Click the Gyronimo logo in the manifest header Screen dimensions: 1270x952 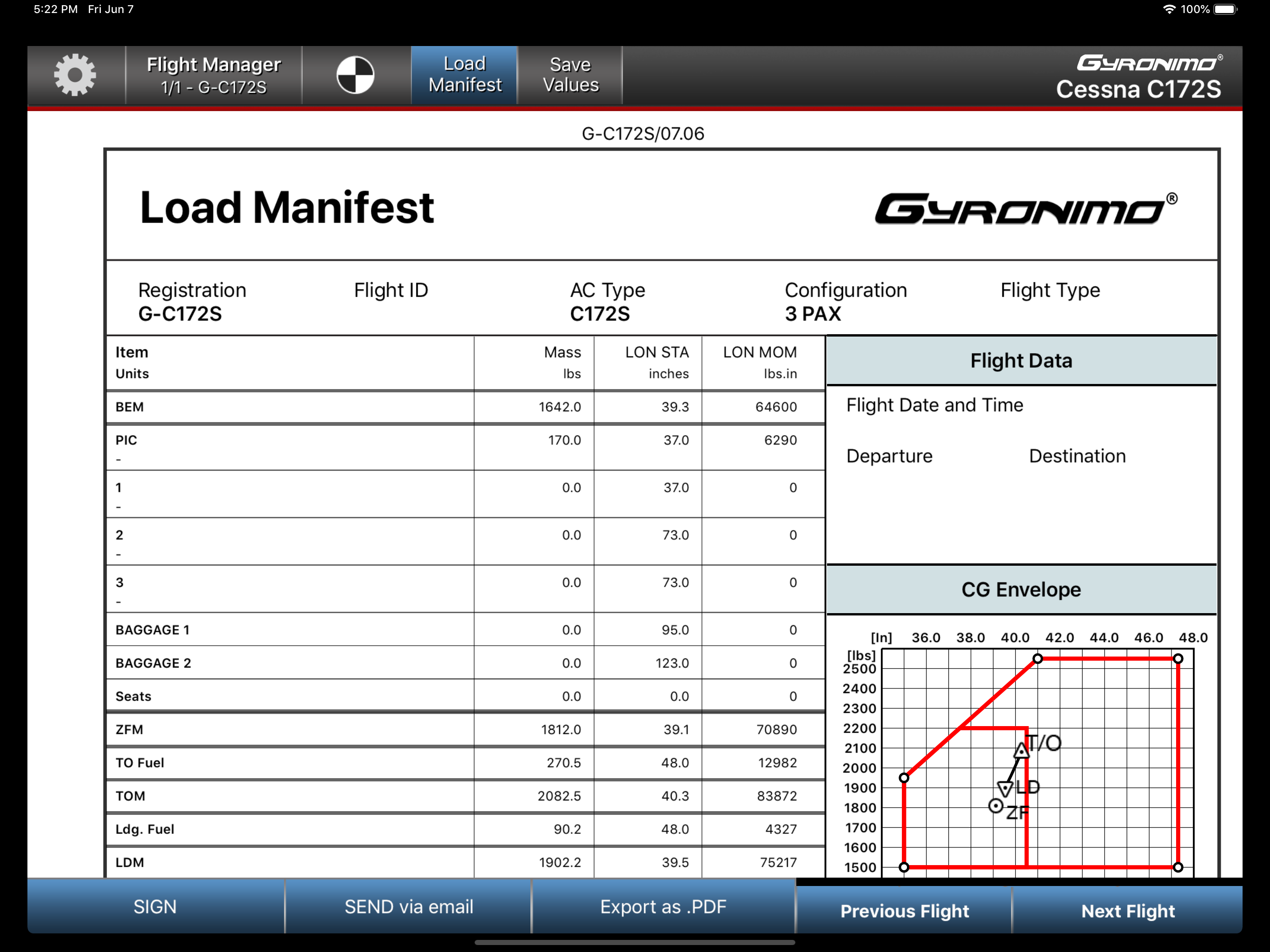1025,208
